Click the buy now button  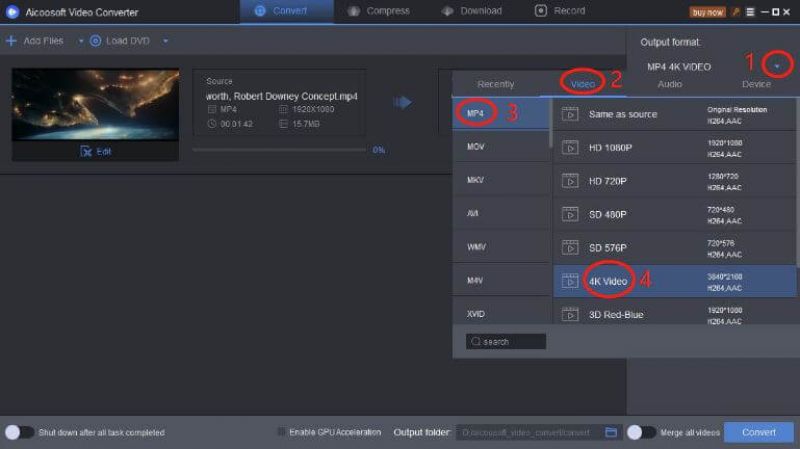[707, 12]
